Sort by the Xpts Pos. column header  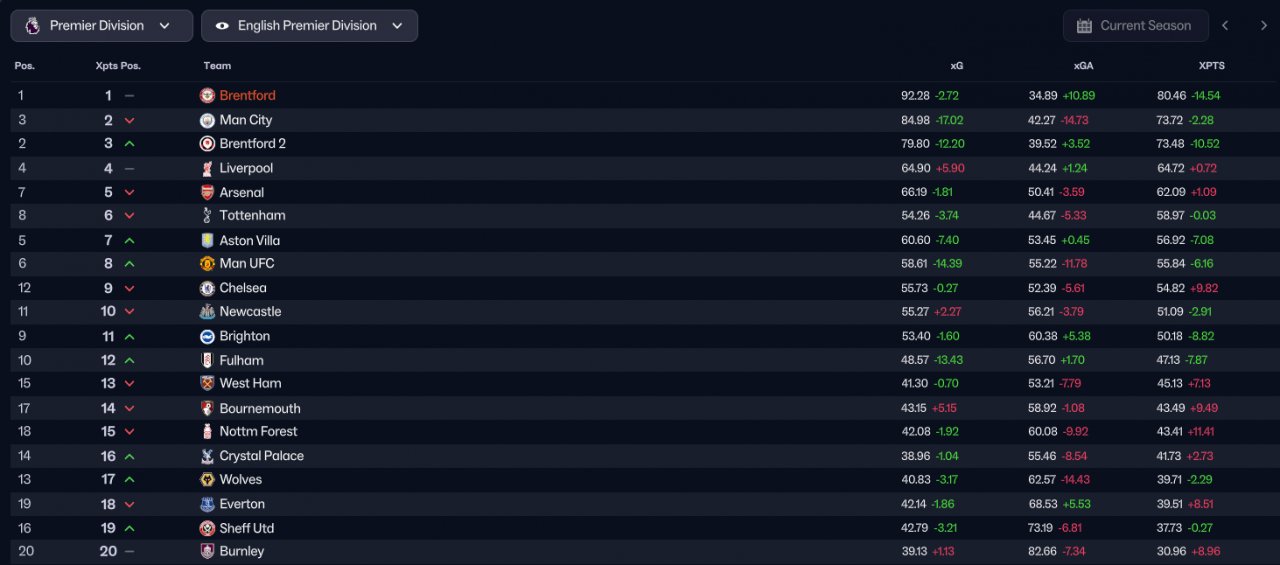point(118,66)
